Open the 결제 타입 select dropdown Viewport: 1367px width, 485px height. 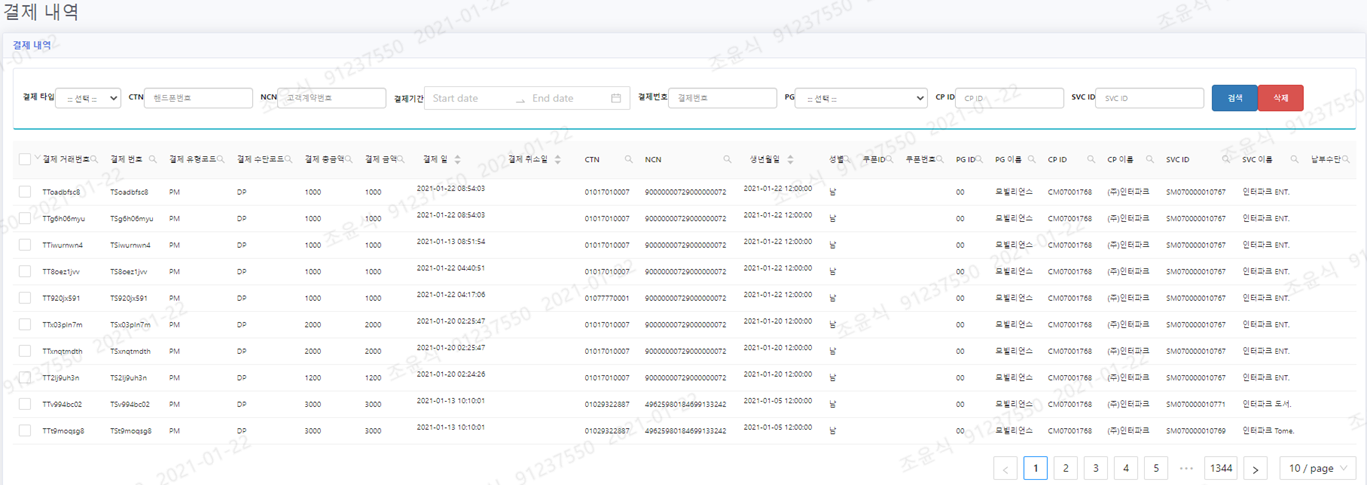click(90, 98)
